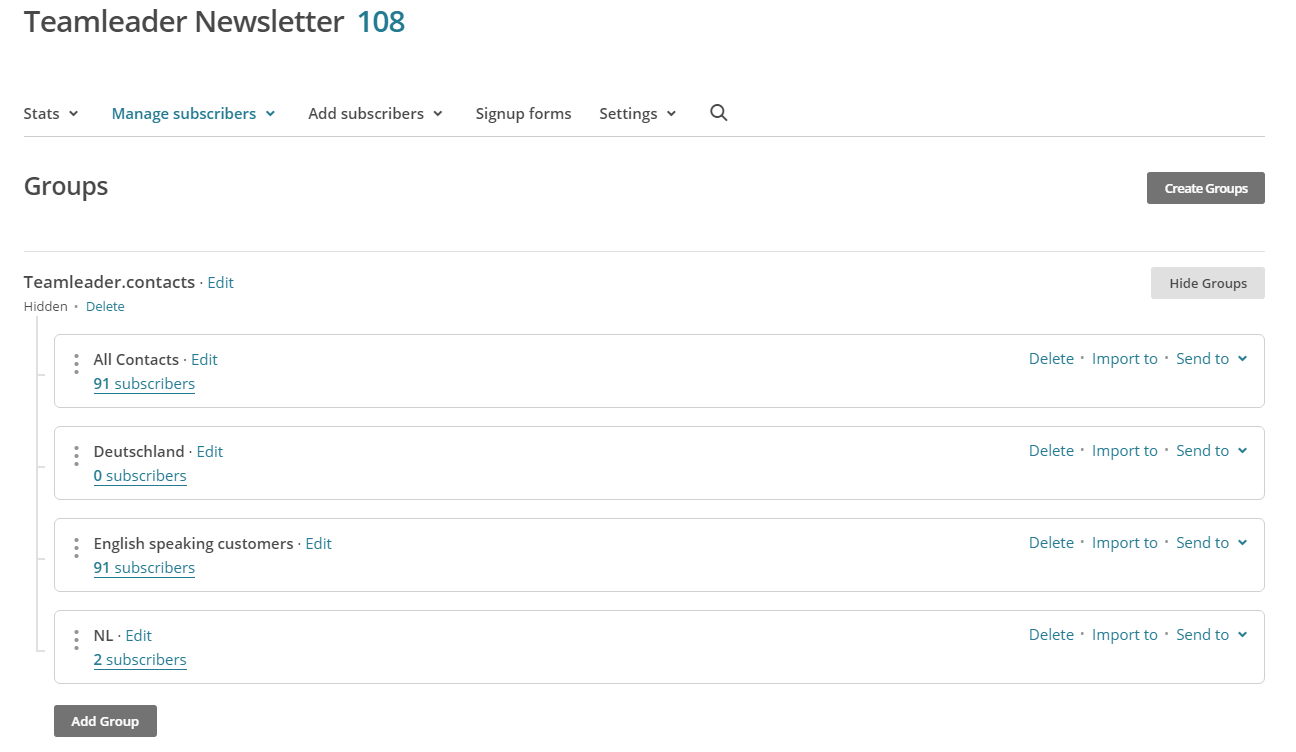Click the Deutschland group name text
Image resolution: width=1296 pixels, height=752 pixels.
(139, 452)
